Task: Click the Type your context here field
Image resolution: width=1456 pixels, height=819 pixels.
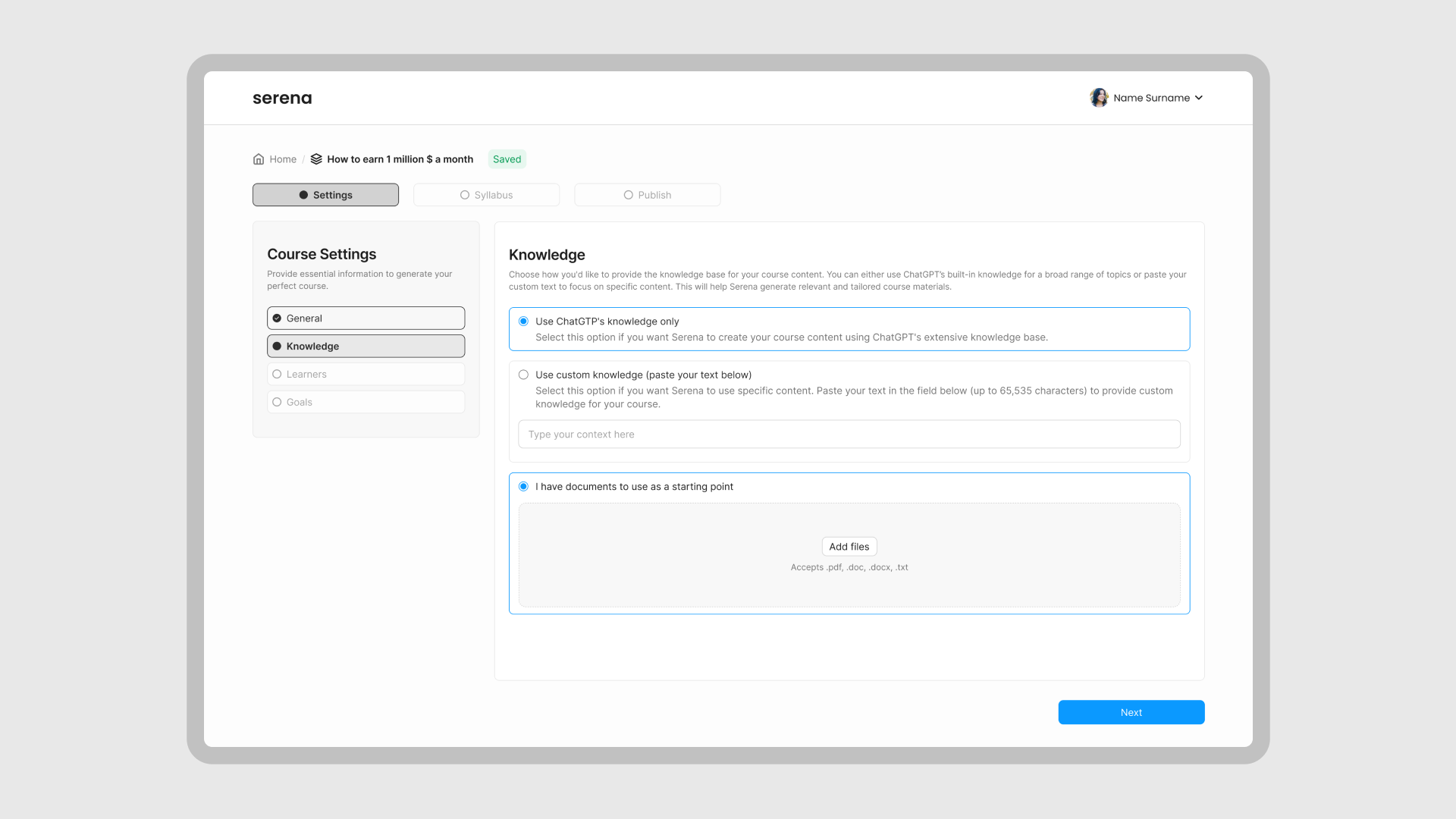Action: click(x=849, y=435)
